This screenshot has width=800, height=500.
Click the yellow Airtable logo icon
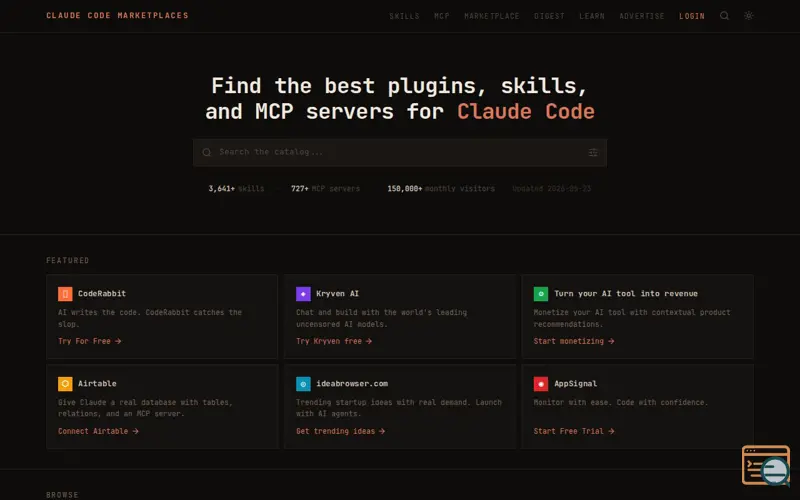pyautogui.click(x=65, y=384)
